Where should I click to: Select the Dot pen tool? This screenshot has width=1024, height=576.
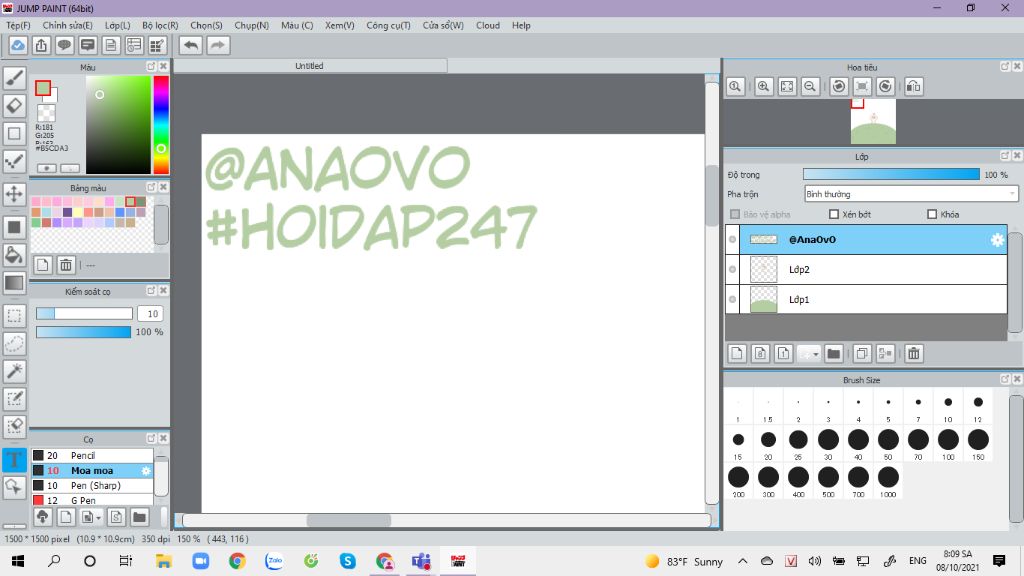14,162
